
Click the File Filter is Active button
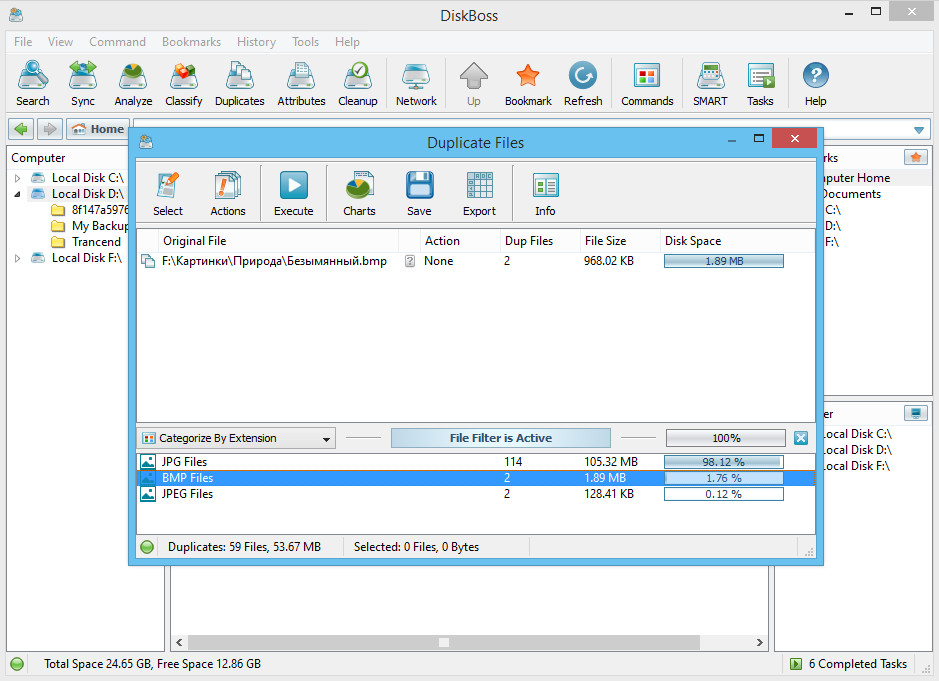[501, 438]
